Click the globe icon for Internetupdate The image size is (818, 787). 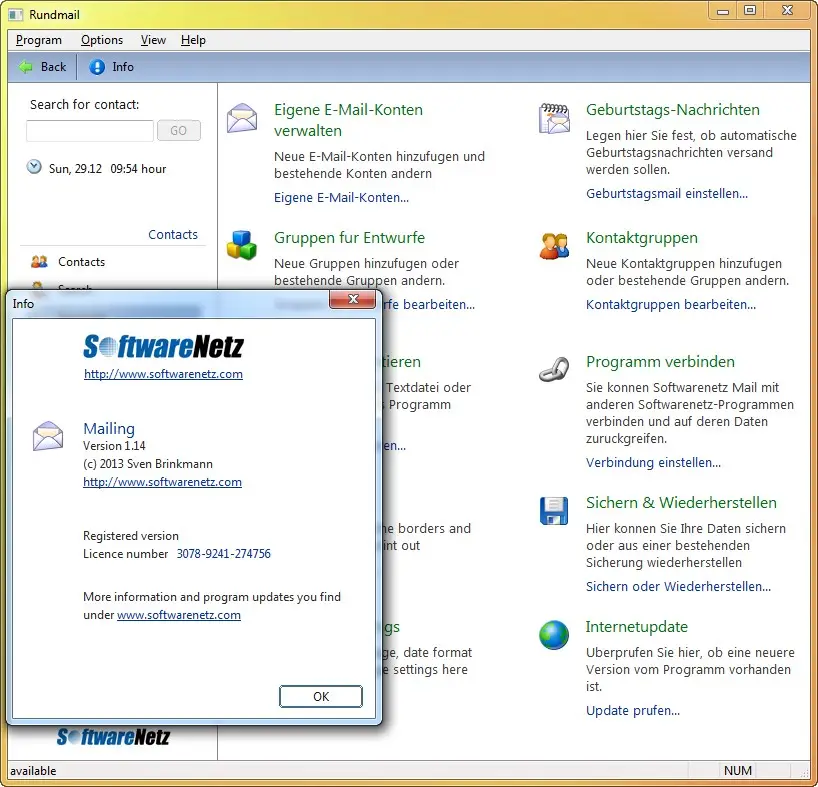554,635
